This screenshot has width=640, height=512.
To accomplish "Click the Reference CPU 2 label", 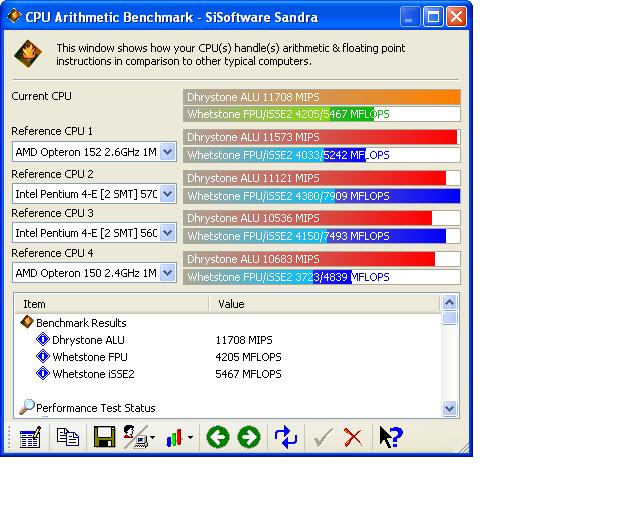I will click(x=52, y=174).
